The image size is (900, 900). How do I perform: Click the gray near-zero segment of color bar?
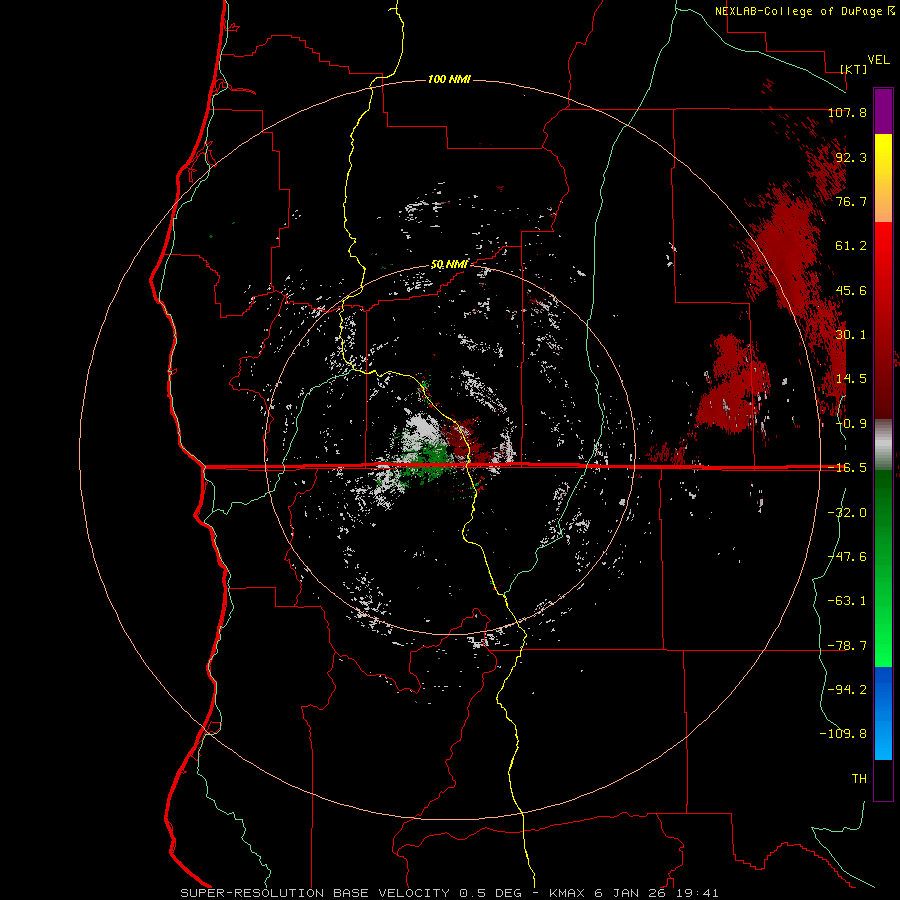(883, 444)
